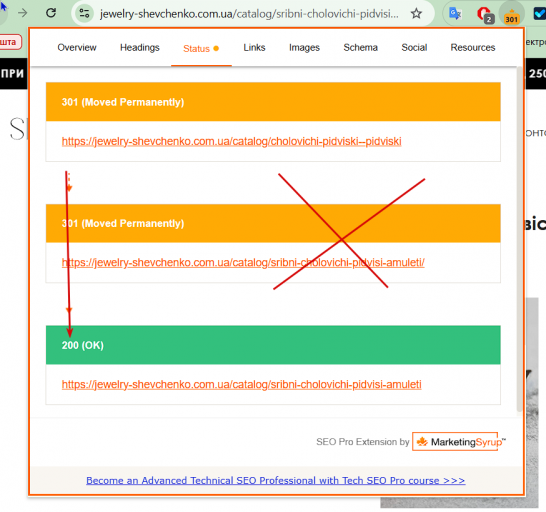Open the Schema tab

360,47
